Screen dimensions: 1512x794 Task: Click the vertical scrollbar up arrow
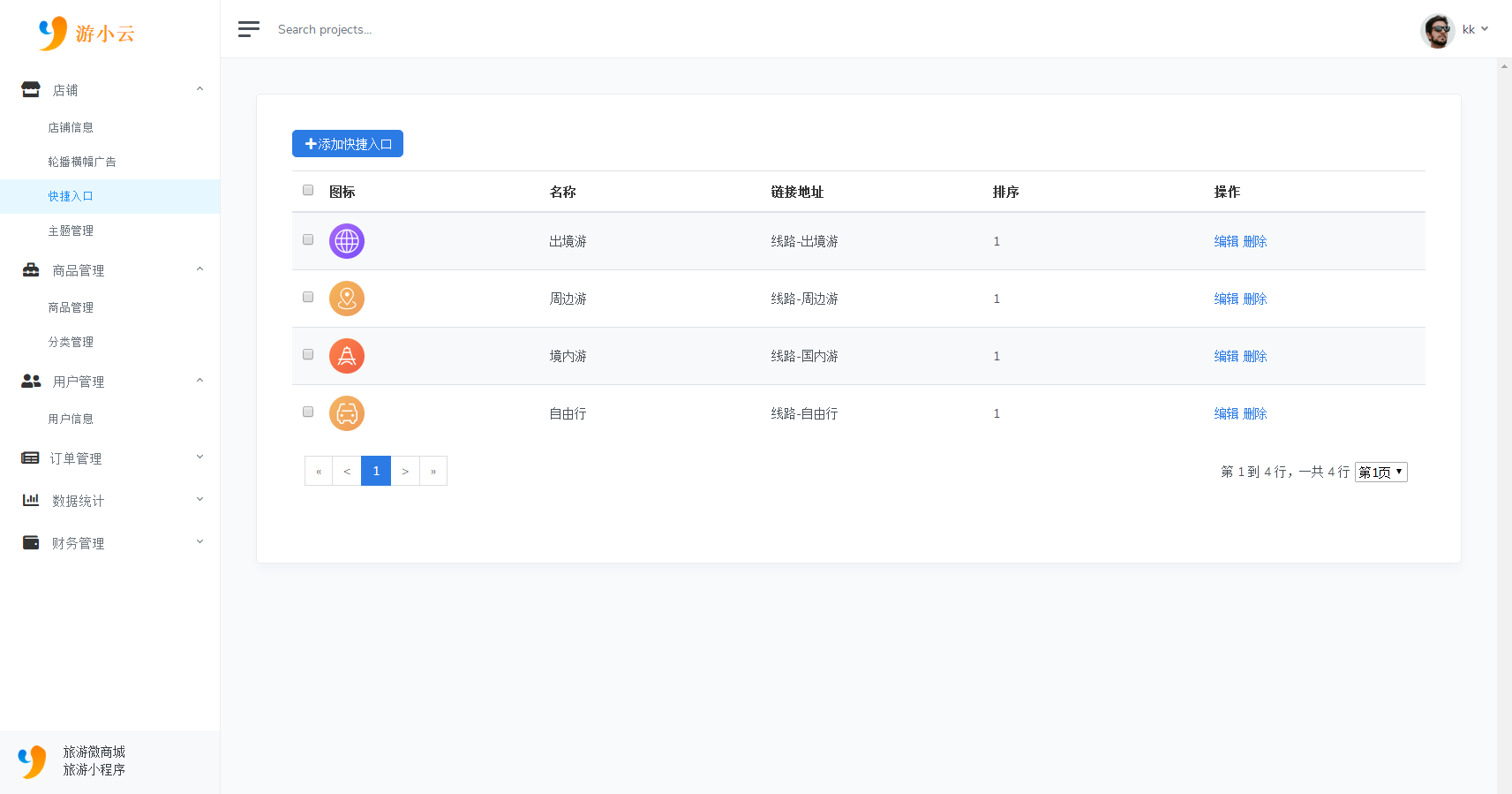tap(1504, 65)
